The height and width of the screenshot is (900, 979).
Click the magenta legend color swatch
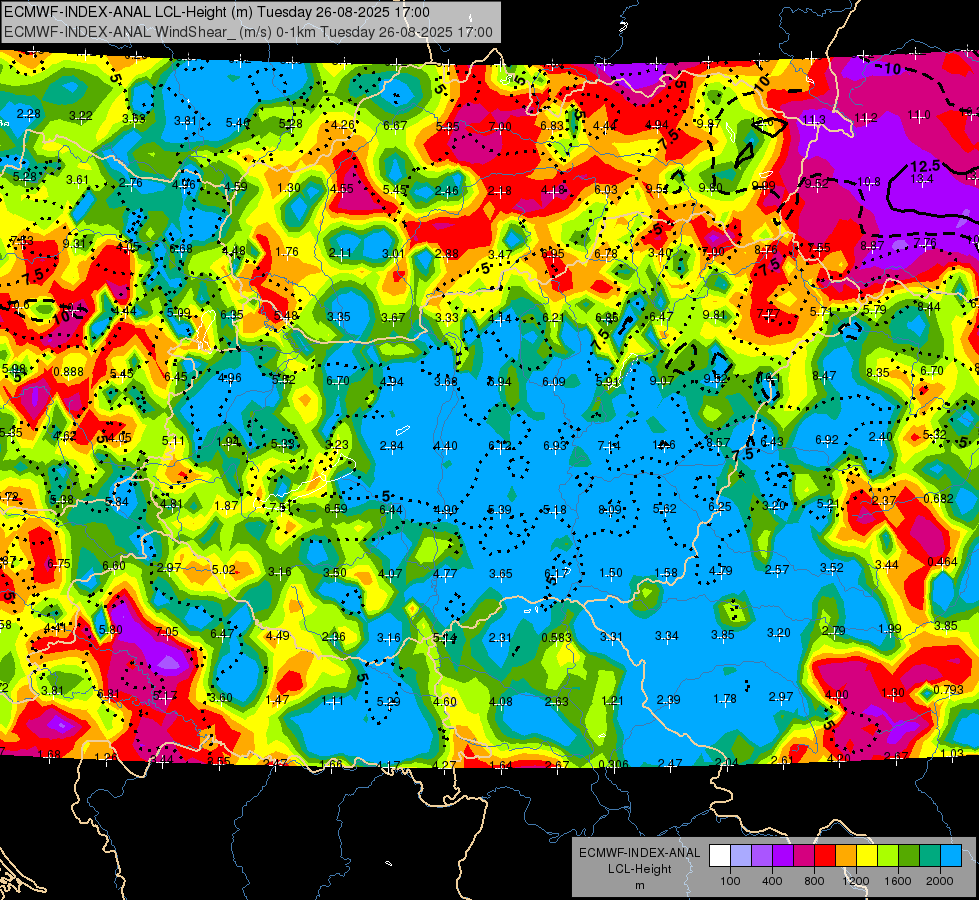click(x=804, y=855)
